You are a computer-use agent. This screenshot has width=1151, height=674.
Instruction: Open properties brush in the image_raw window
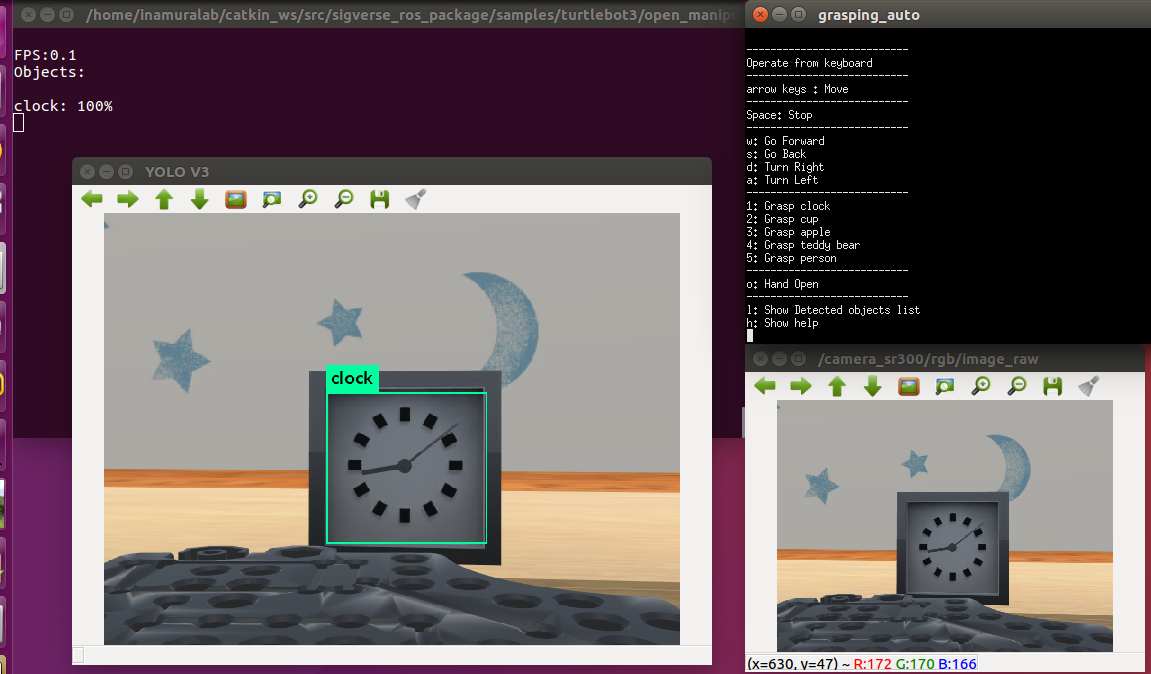(x=1089, y=386)
